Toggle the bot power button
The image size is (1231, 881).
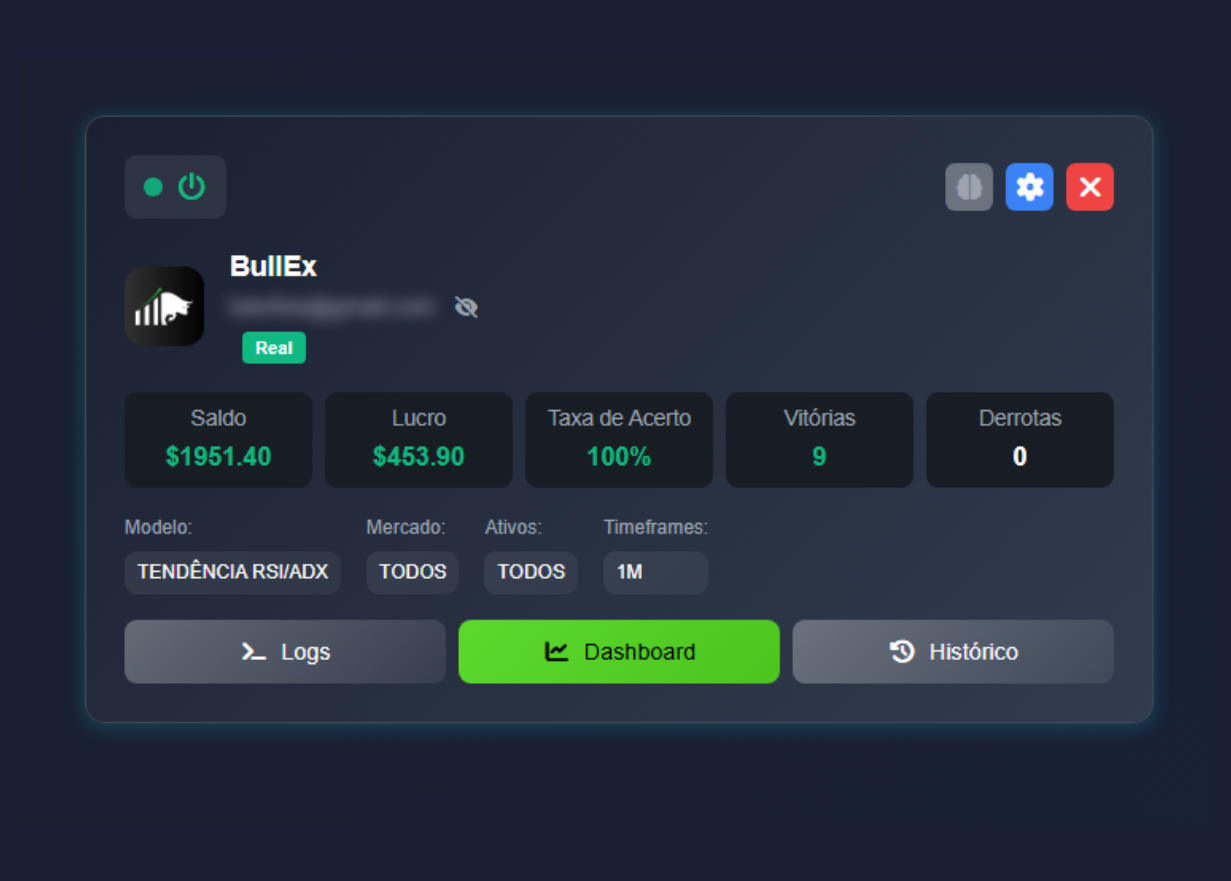[x=191, y=187]
